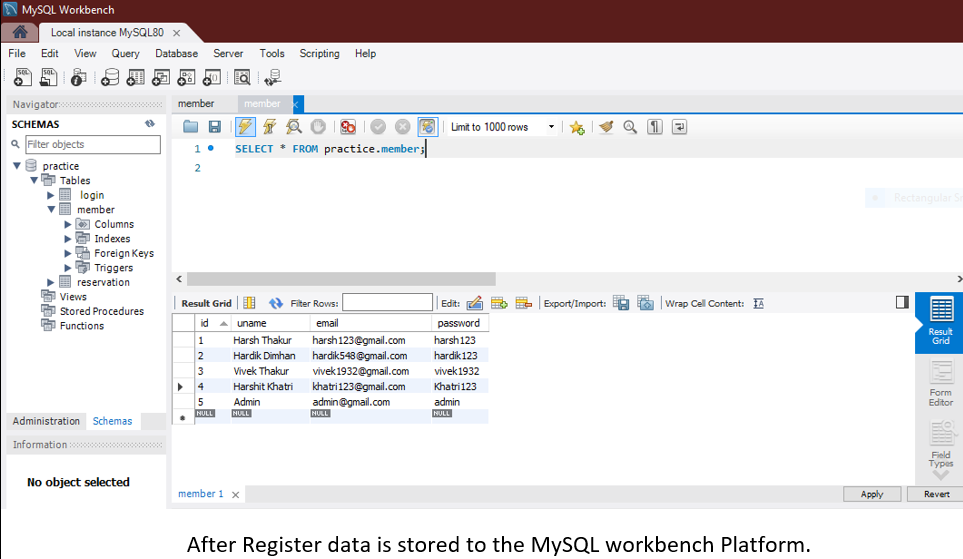Click the reconnect to DBMS icon
This screenshot has height=559, width=963.
click(272, 77)
